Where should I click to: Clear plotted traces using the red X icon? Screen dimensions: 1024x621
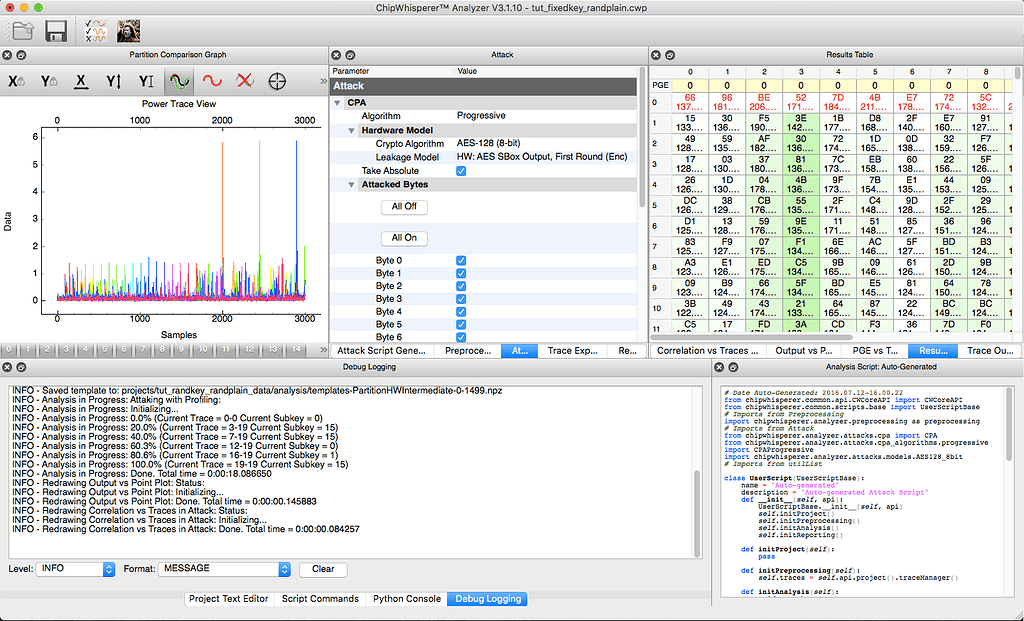pos(244,80)
